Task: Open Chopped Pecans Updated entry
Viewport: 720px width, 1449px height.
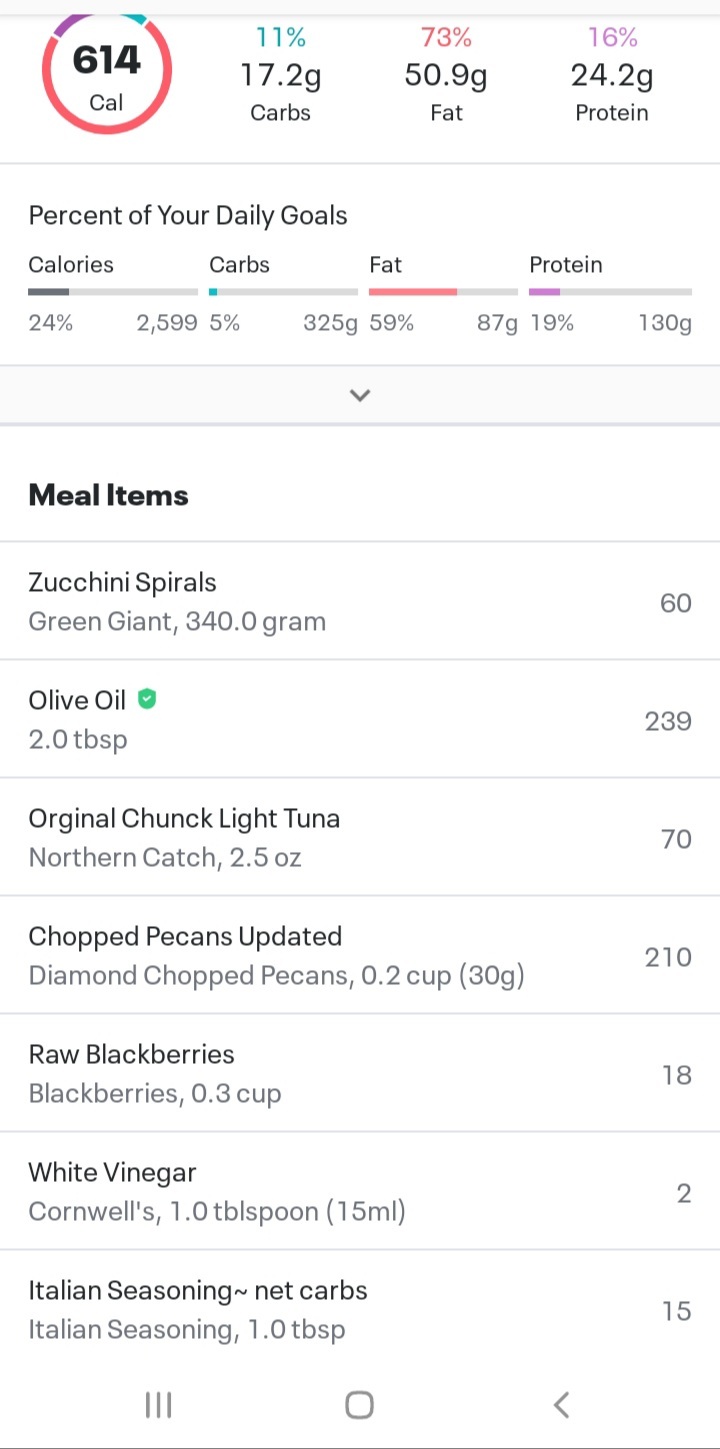Action: click(360, 955)
